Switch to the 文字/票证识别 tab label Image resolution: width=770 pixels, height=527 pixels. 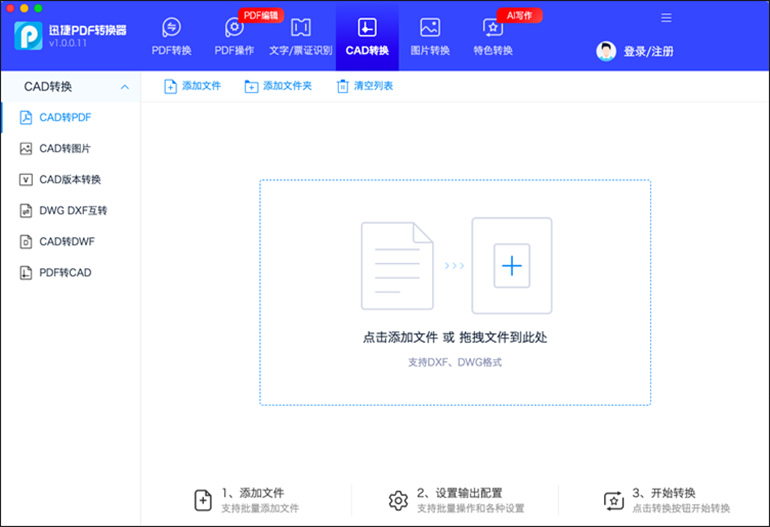click(301, 51)
